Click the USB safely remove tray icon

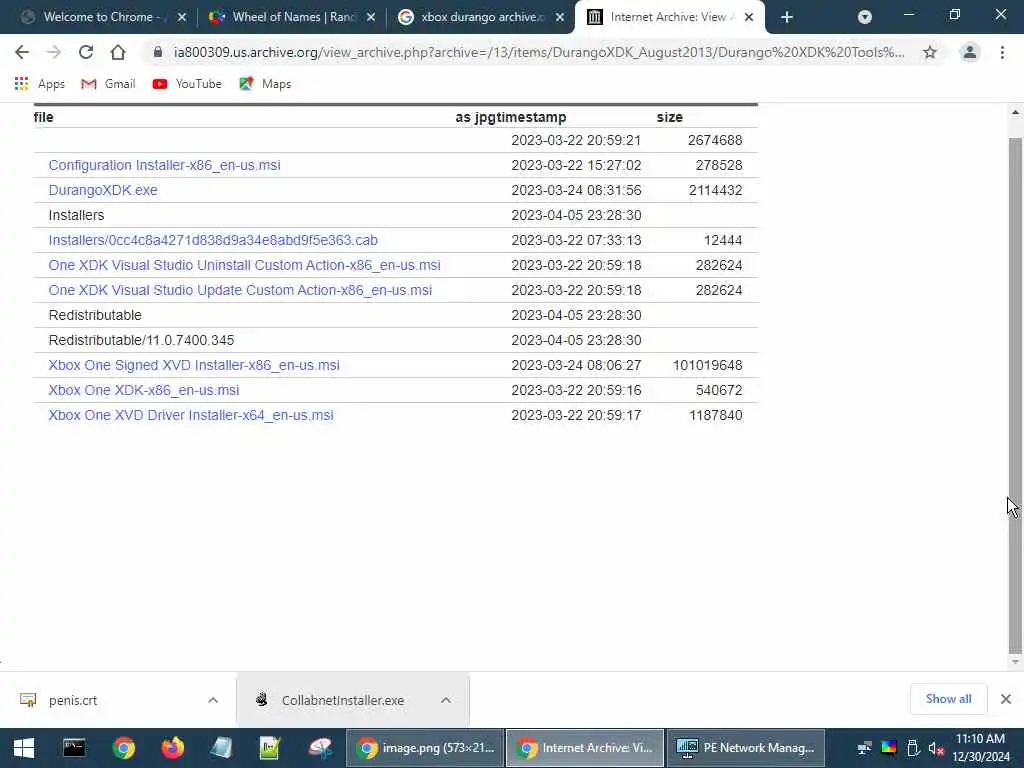click(913, 748)
